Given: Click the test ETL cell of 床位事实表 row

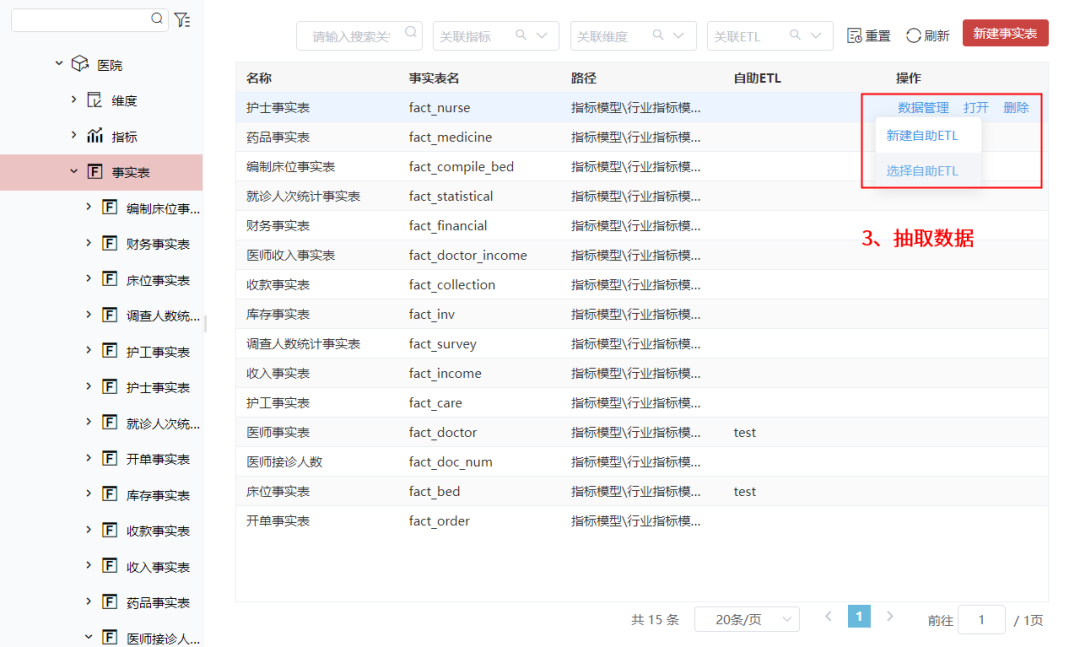Looking at the screenshot, I should click(745, 492).
